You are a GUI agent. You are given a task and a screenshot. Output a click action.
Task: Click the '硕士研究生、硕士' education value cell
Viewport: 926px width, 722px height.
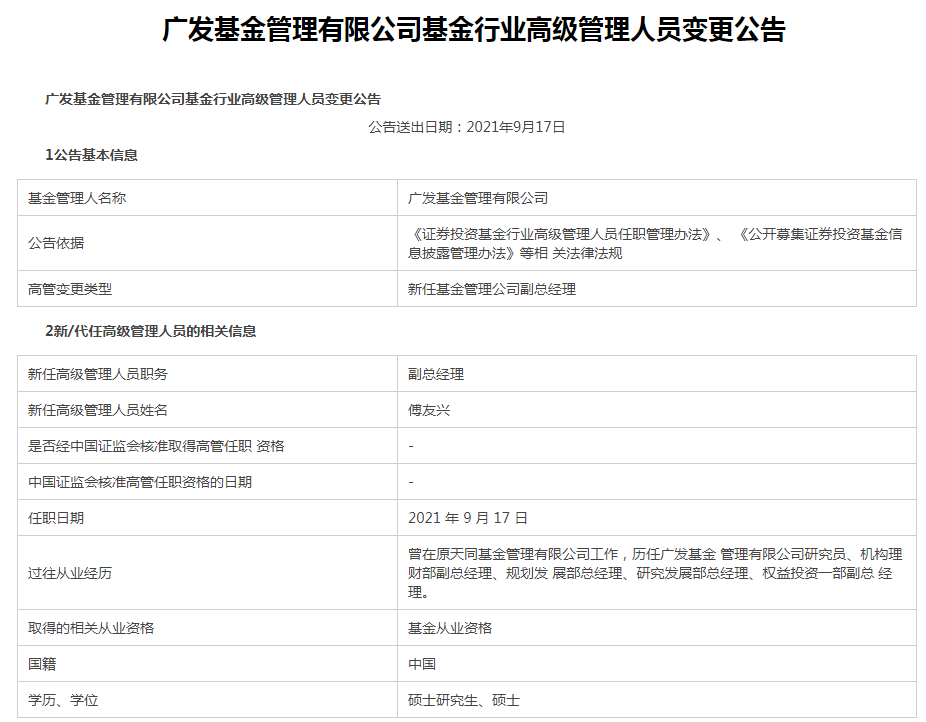[464, 700]
